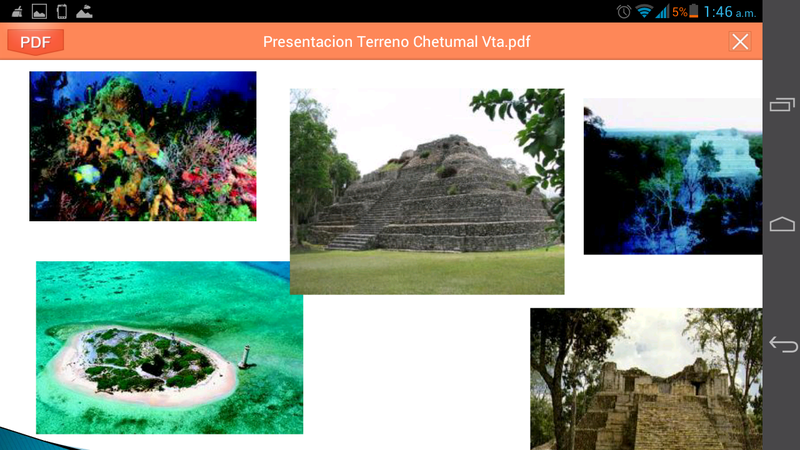Tap the fourth notification icon in status bar
Viewport: 800px width, 450px height.
click(x=87, y=11)
